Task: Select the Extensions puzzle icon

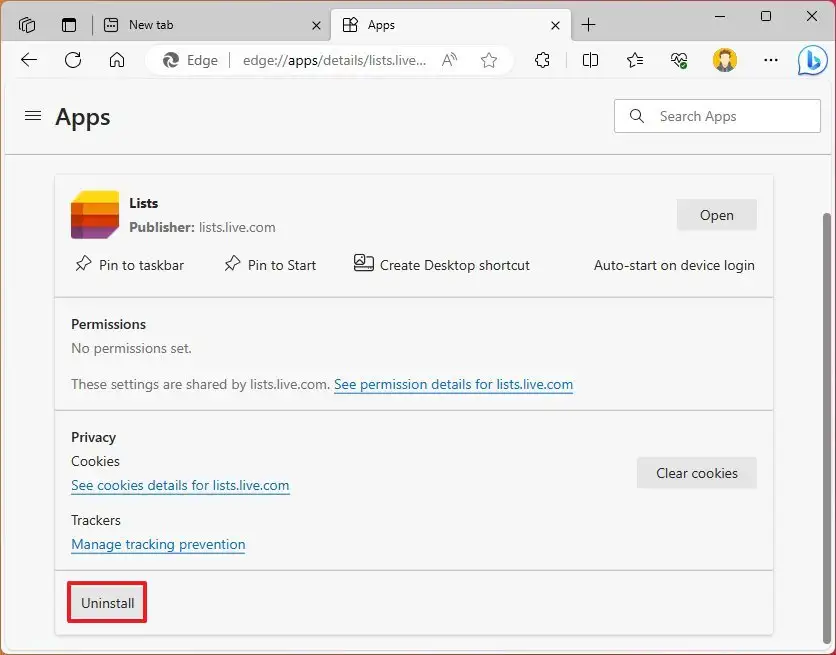Action: pyautogui.click(x=542, y=60)
